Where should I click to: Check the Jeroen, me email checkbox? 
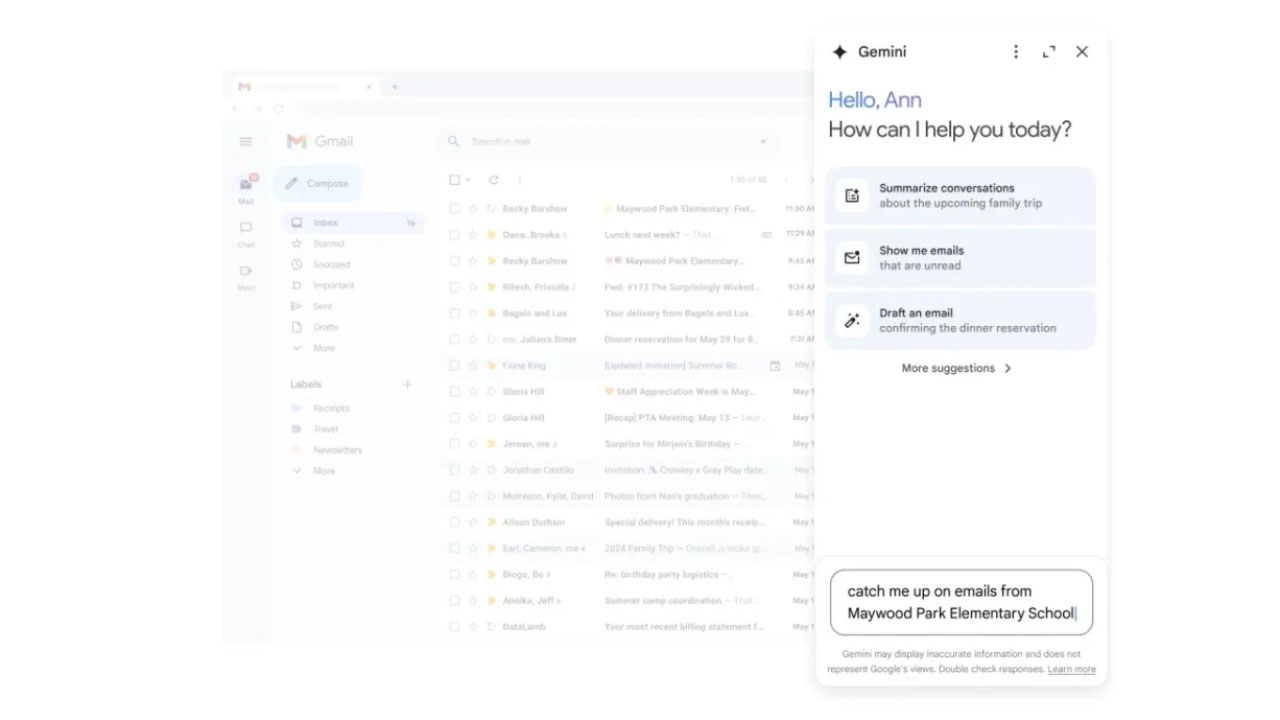click(455, 444)
